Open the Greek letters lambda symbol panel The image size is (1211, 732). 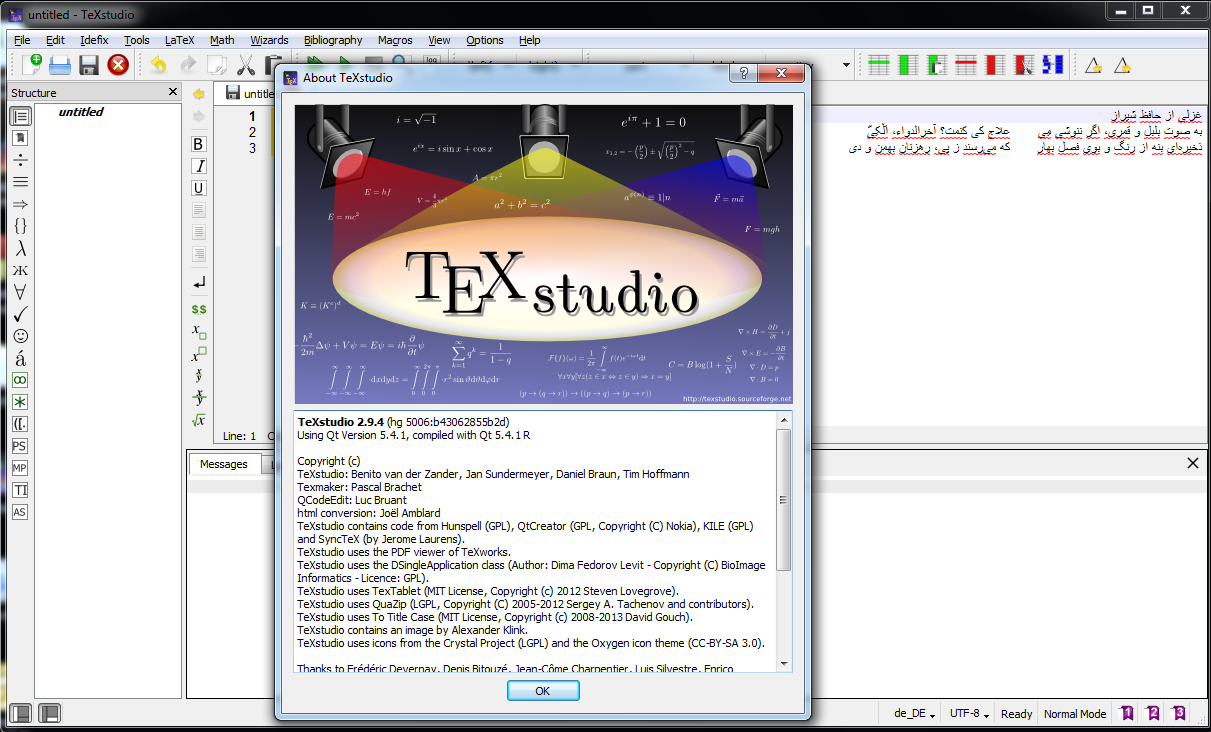coord(20,249)
